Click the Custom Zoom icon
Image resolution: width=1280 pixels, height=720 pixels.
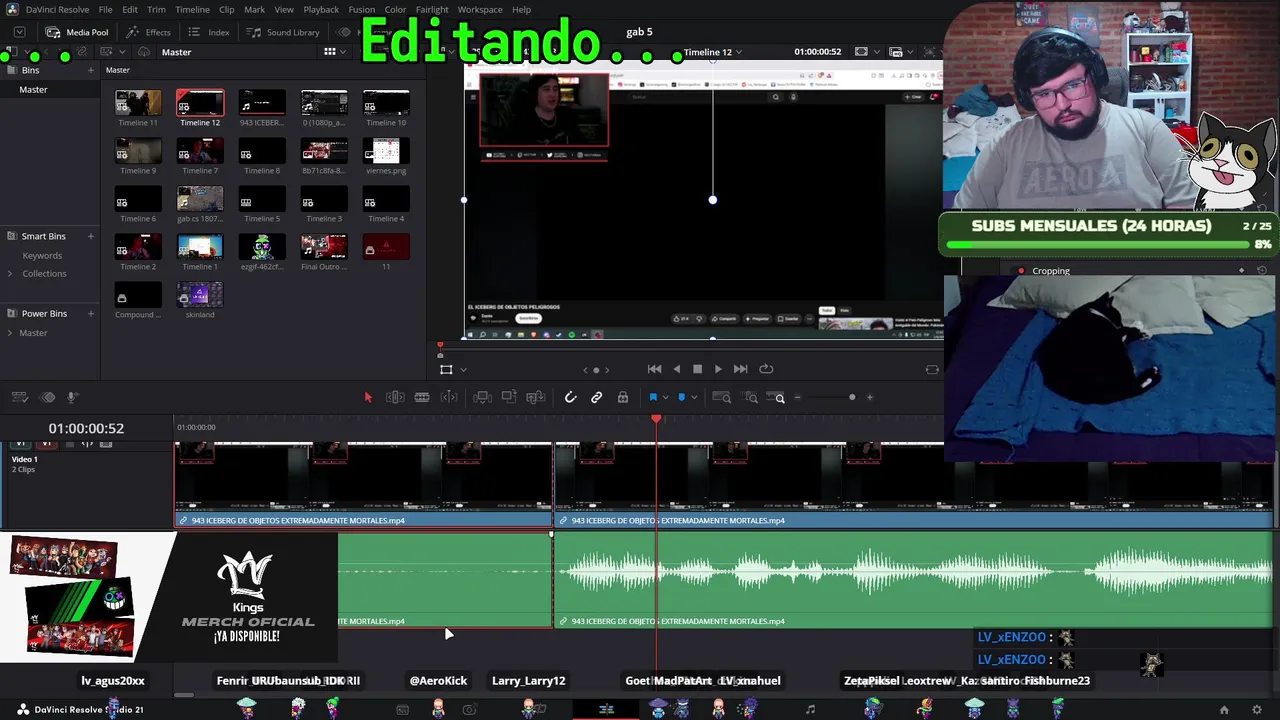point(773,398)
